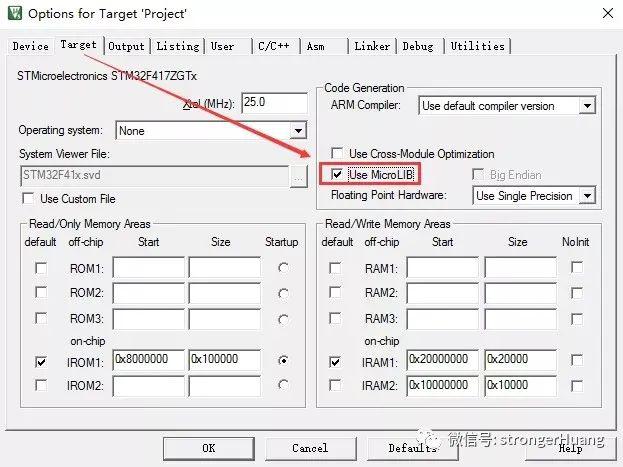
Task: Enable NoInit for IRAM2
Action: [577, 386]
